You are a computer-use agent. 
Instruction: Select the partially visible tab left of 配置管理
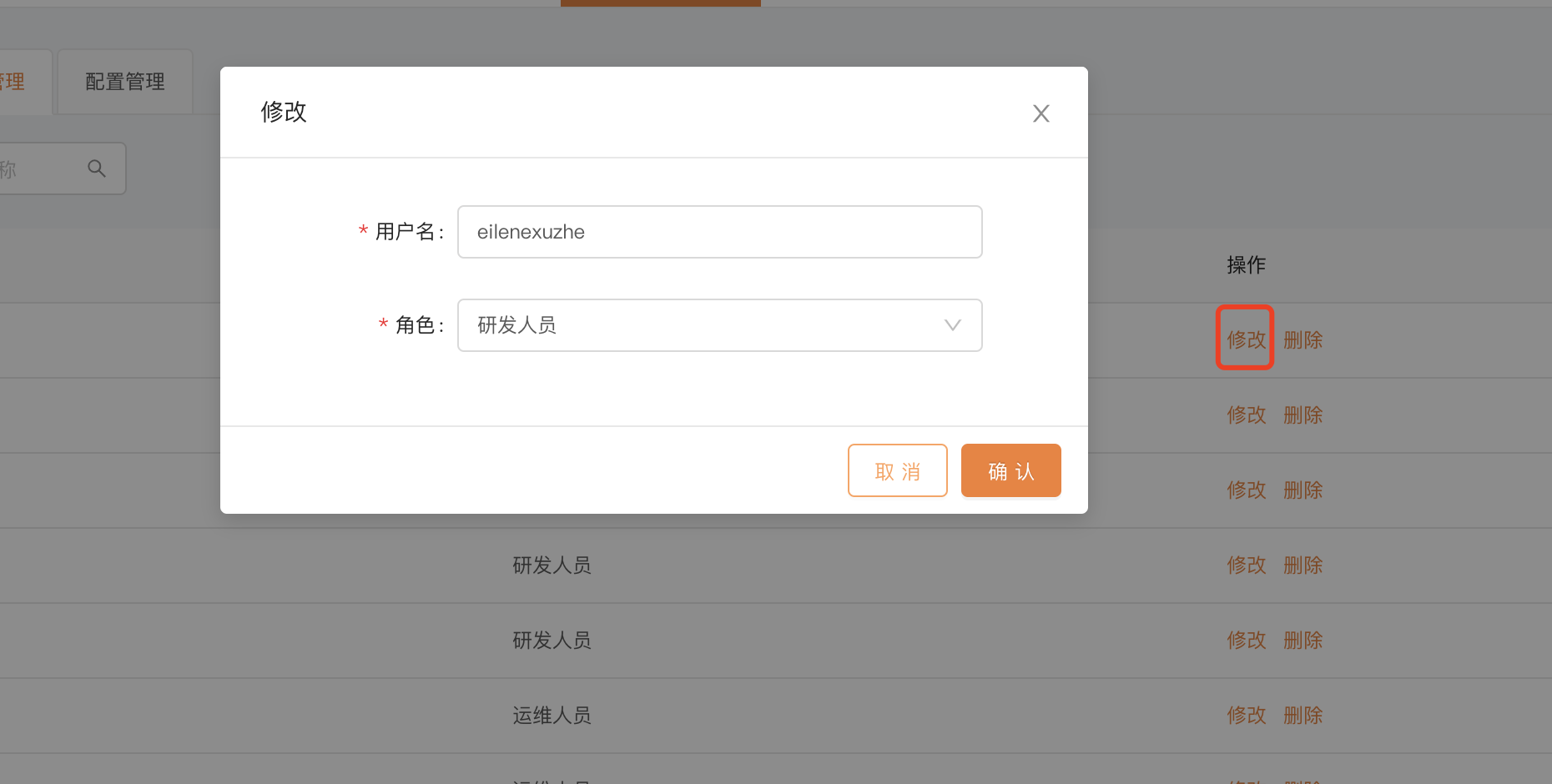(x=17, y=82)
